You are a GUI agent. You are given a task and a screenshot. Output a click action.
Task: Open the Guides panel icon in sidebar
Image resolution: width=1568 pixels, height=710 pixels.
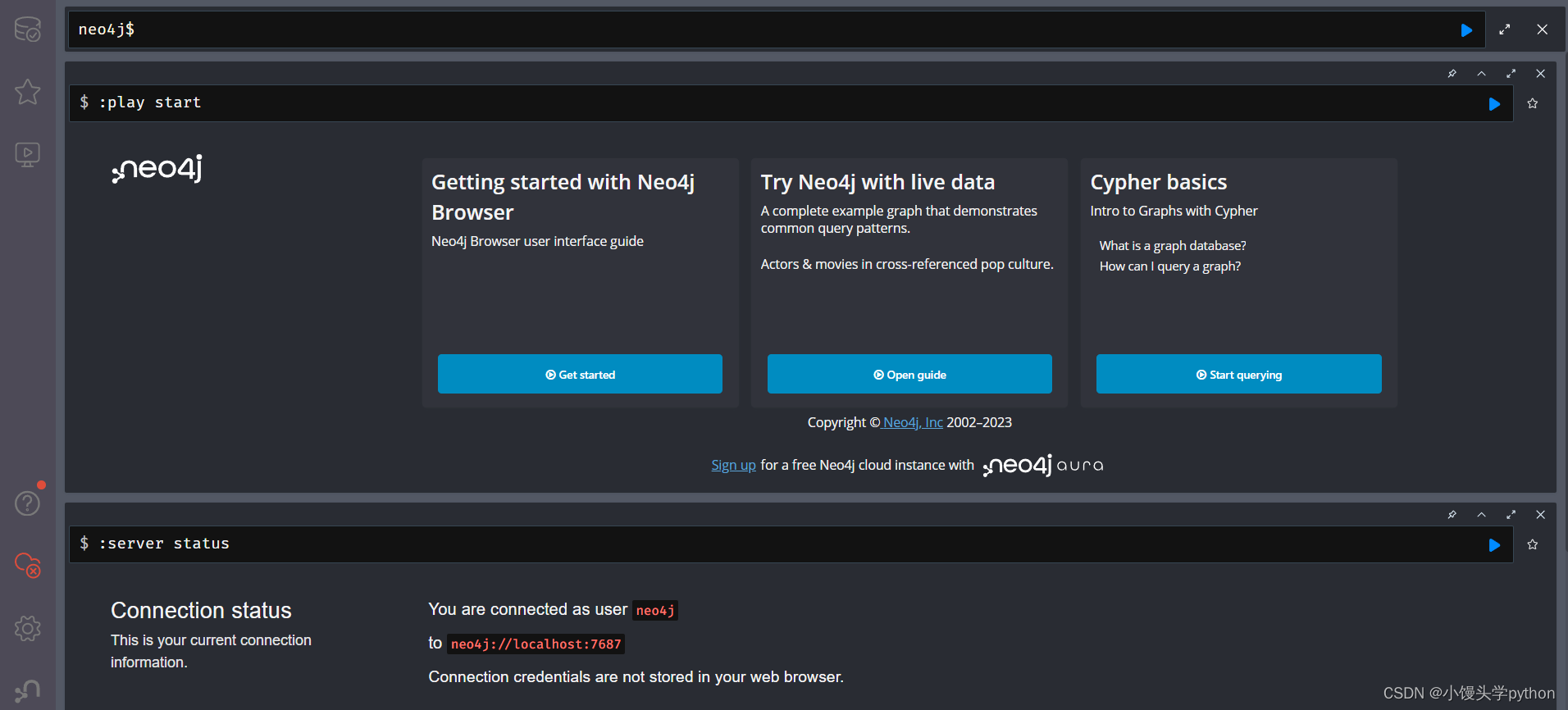(28, 154)
